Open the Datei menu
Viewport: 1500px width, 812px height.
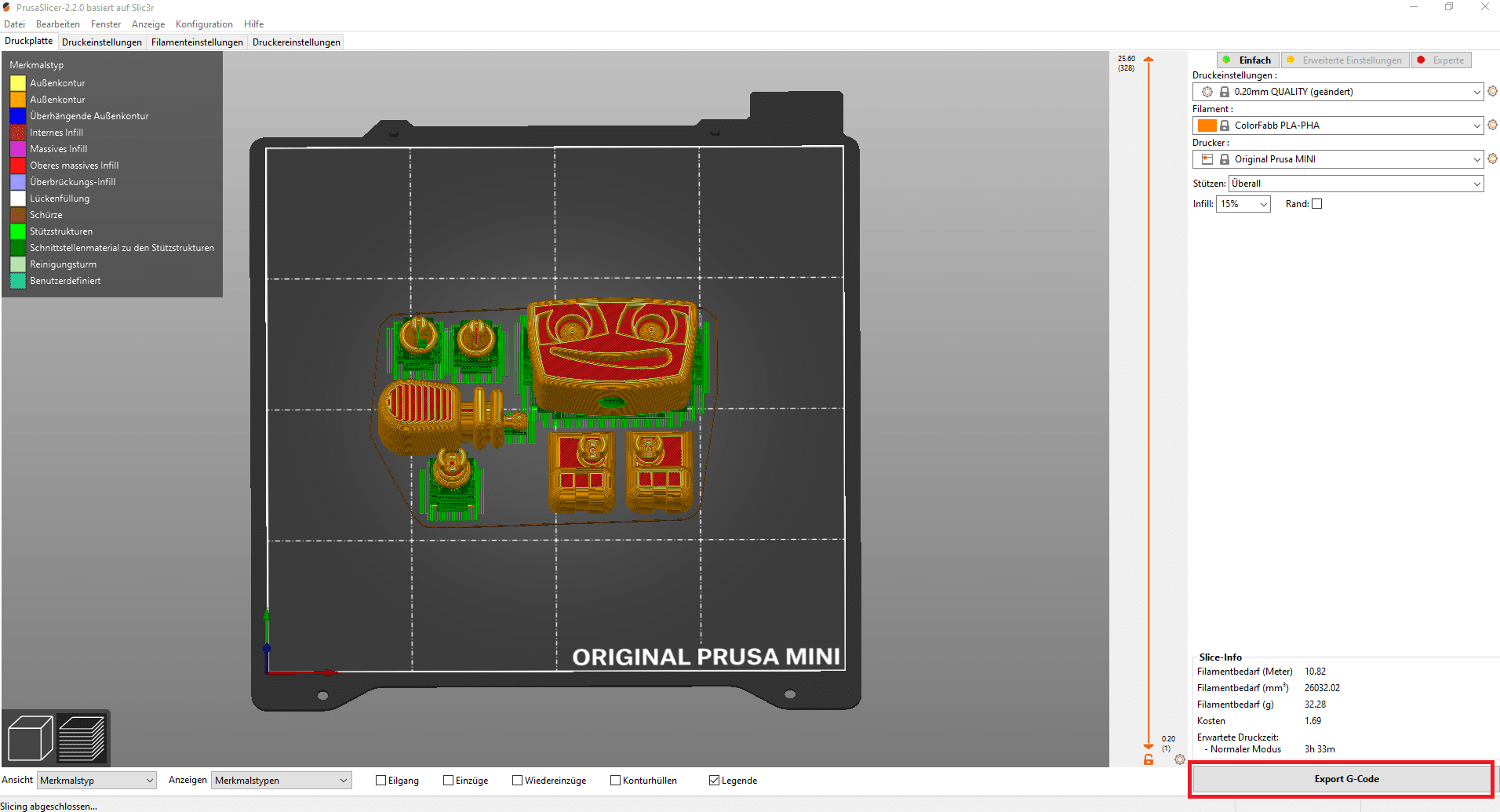[x=14, y=24]
